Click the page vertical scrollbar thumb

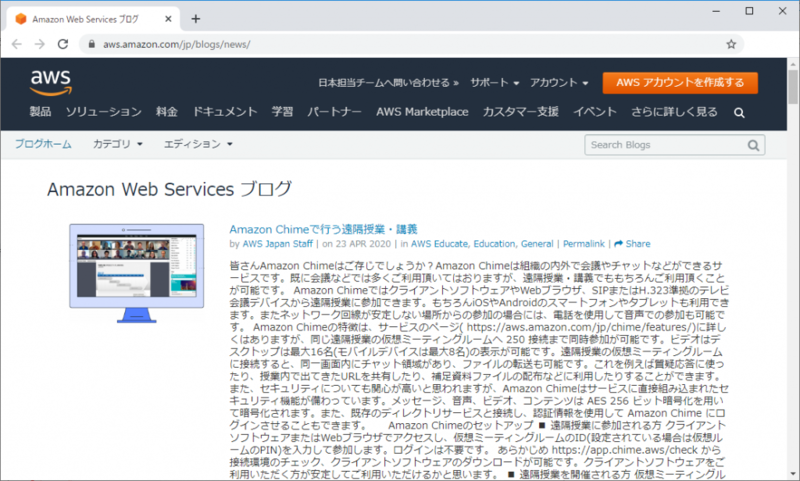click(x=793, y=87)
